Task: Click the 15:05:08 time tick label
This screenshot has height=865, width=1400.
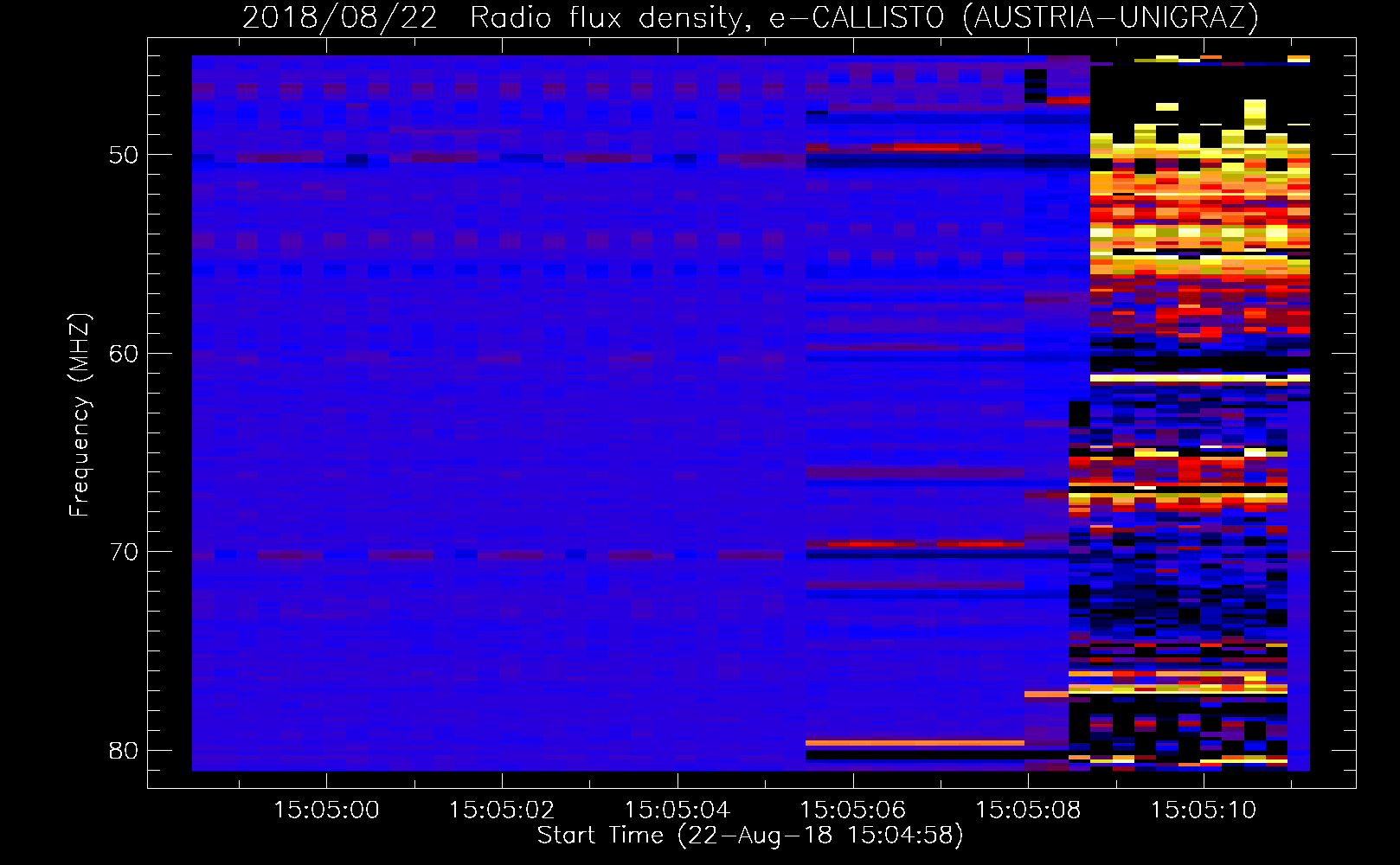Action: point(1028,811)
